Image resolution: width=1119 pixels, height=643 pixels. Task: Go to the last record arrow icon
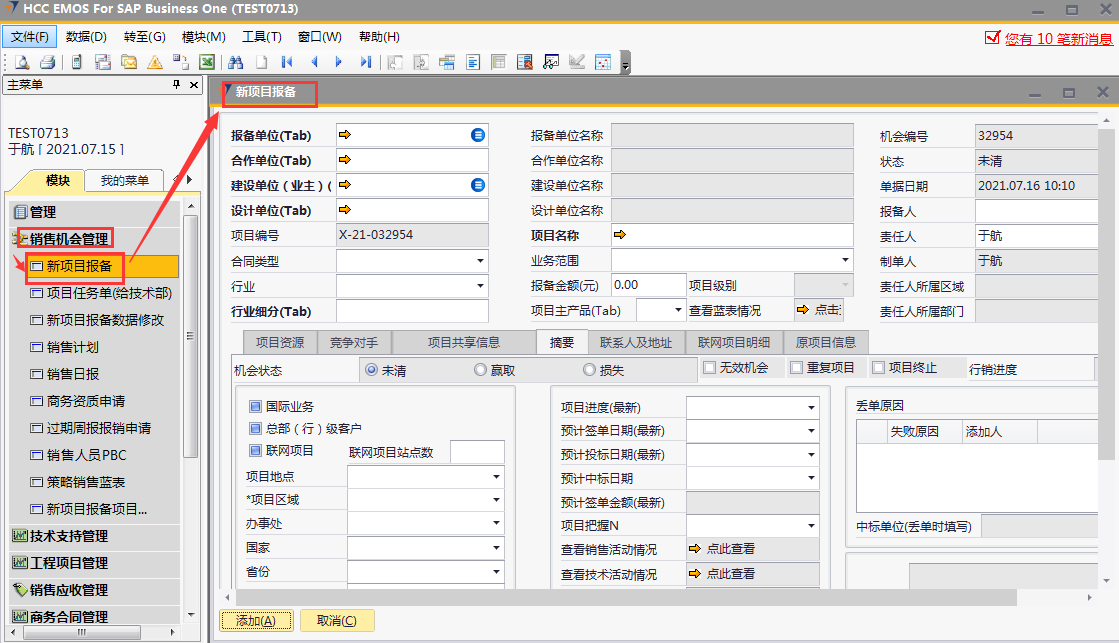365,62
